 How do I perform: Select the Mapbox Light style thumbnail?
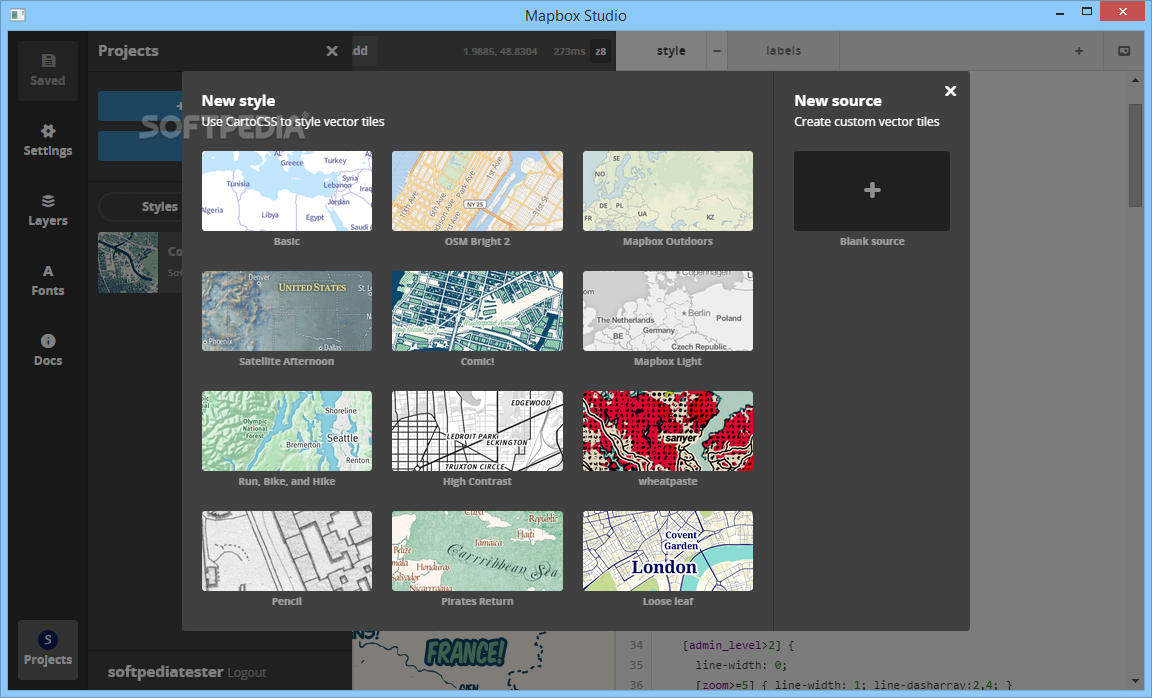pos(668,311)
